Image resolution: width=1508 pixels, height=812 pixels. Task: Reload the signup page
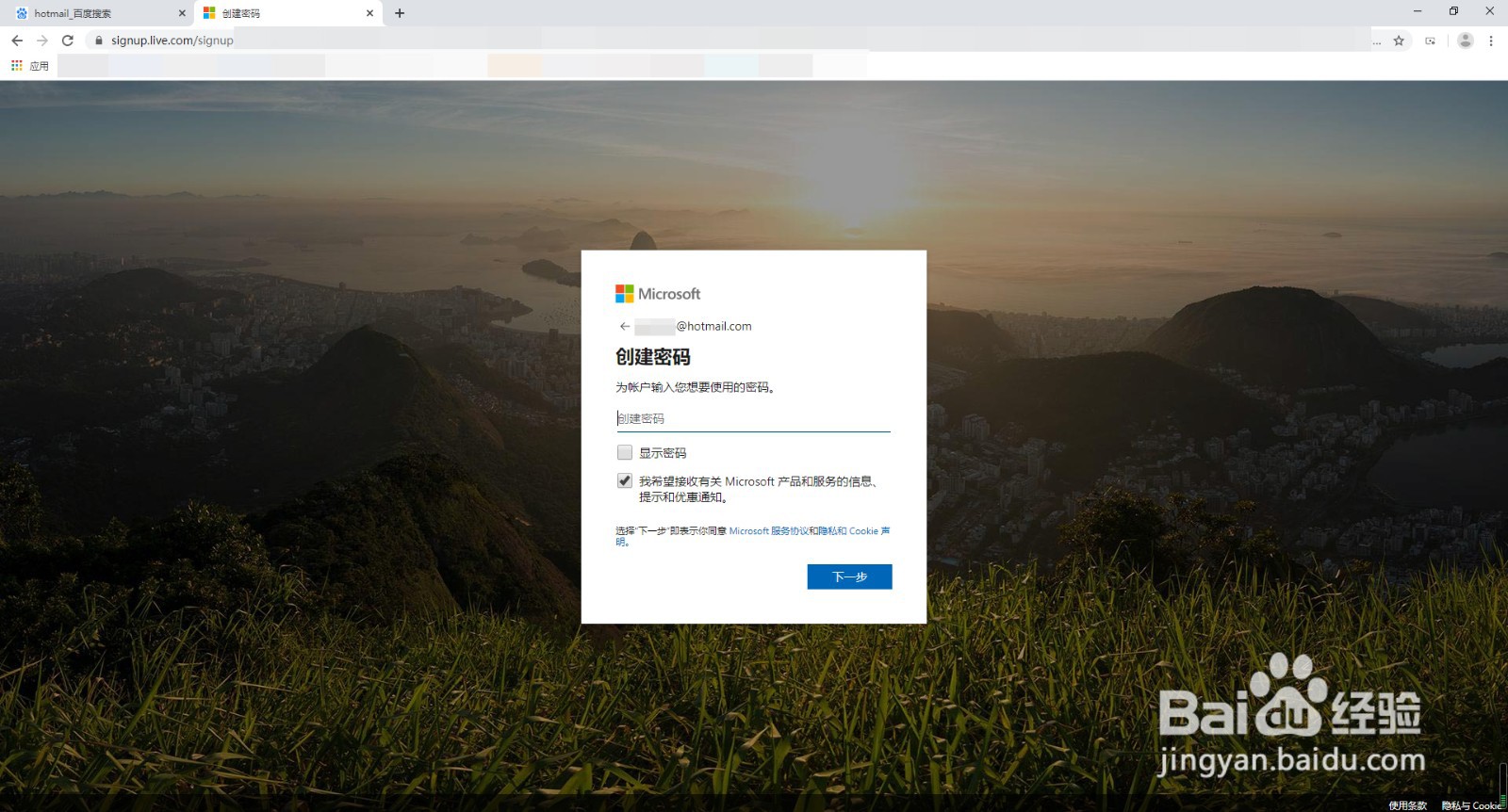(x=68, y=41)
